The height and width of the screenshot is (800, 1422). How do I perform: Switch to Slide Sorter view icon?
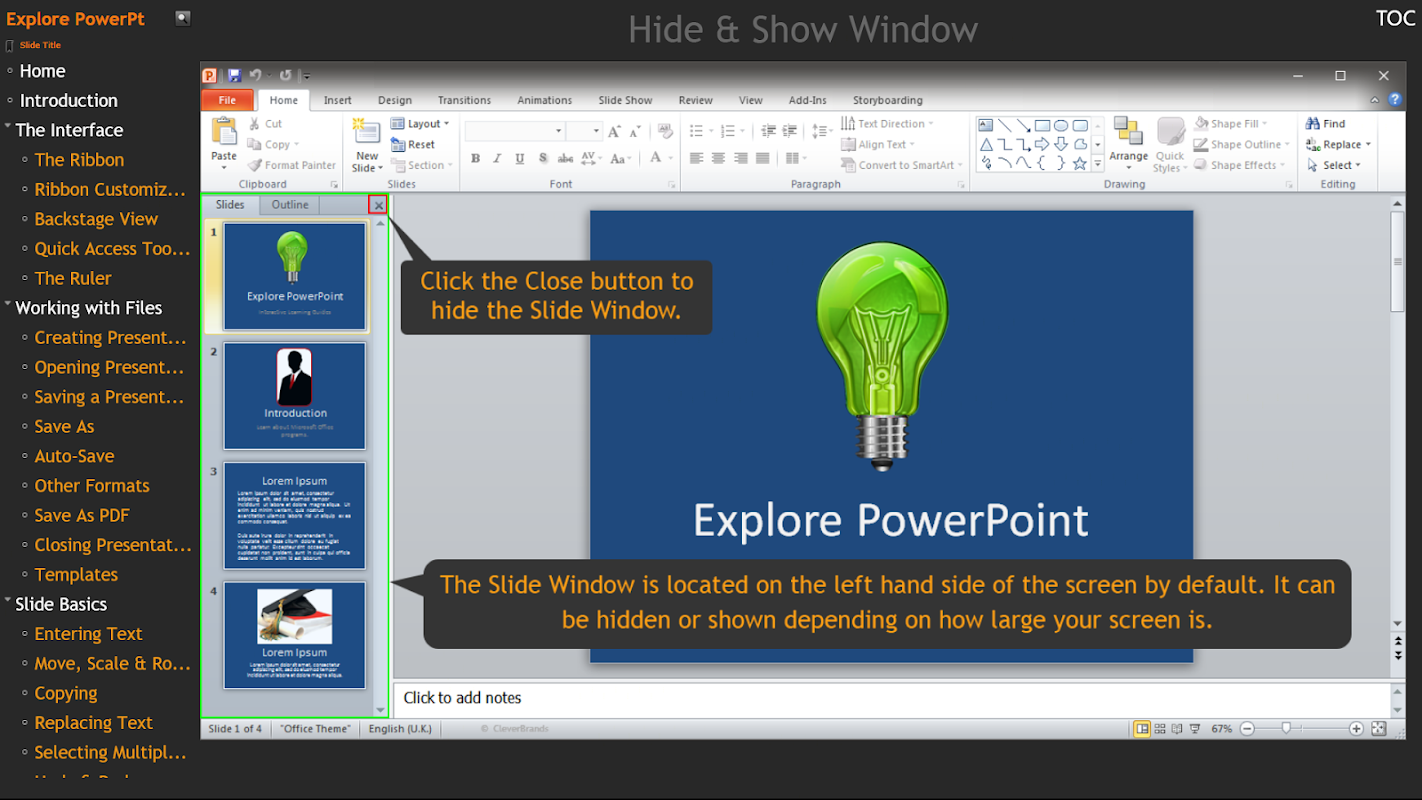(x=1160, y=729)
